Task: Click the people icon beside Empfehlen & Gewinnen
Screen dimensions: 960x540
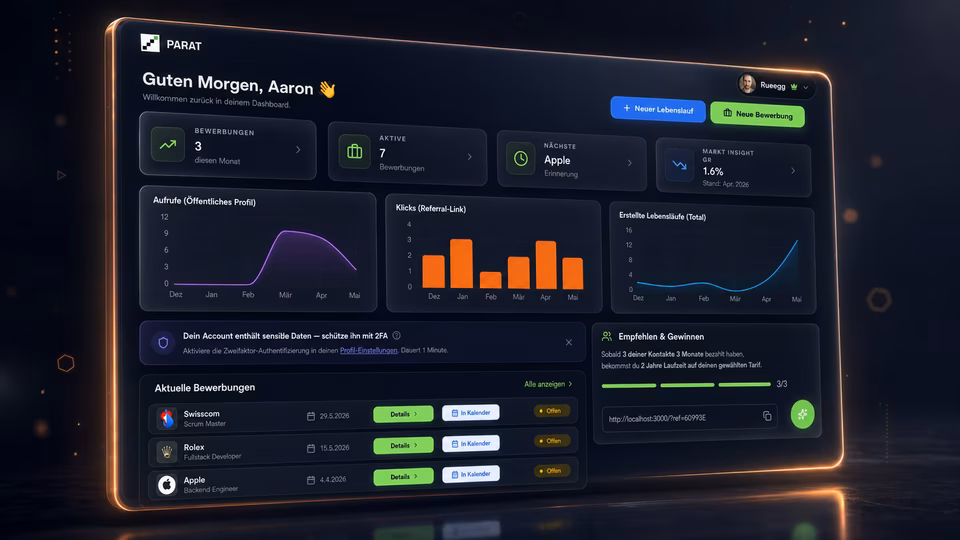Action: pos(607,336)
